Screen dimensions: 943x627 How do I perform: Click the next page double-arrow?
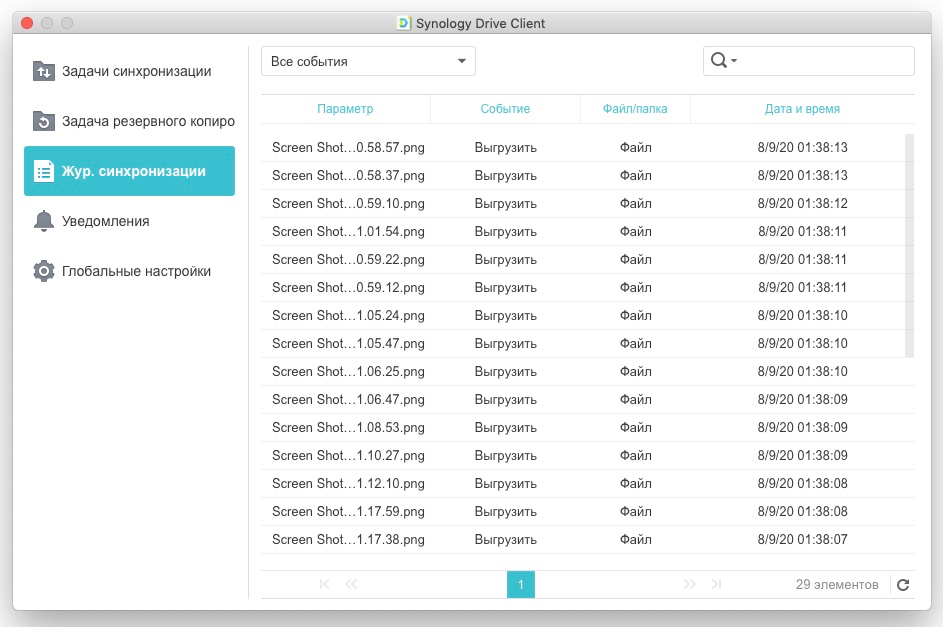click(x=689, y=584)
